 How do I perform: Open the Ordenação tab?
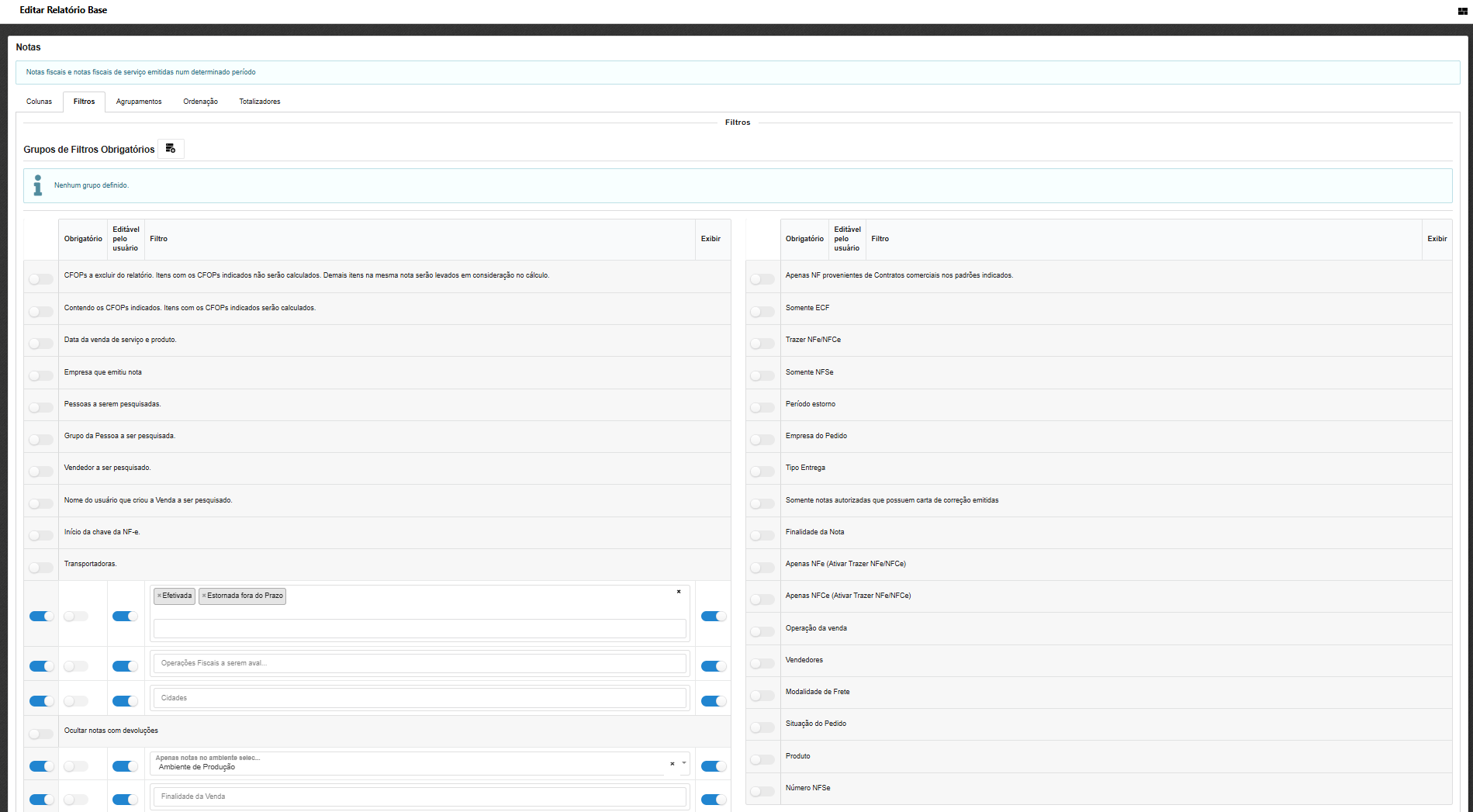coord(200,102)
